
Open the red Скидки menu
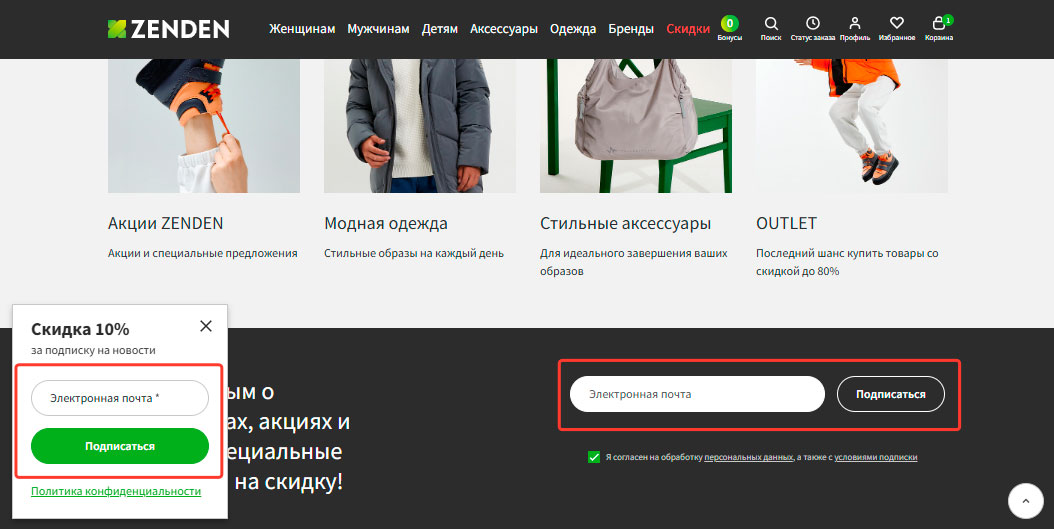[688, 29]
